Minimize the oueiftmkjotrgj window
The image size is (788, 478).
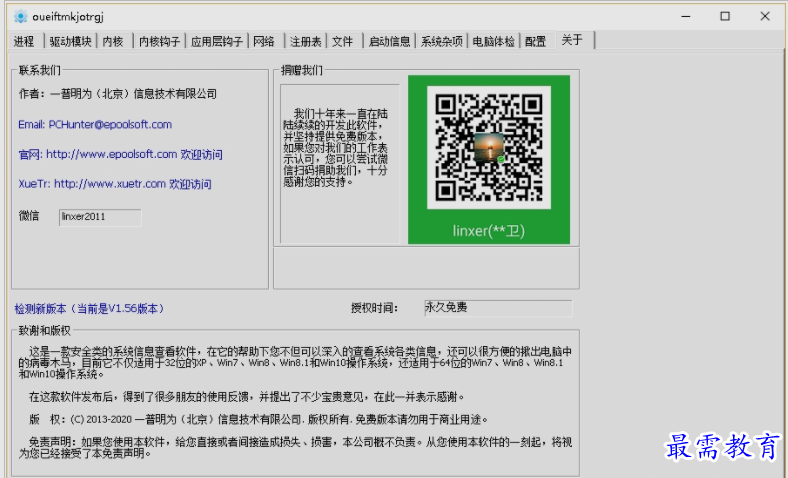point(685,17)
